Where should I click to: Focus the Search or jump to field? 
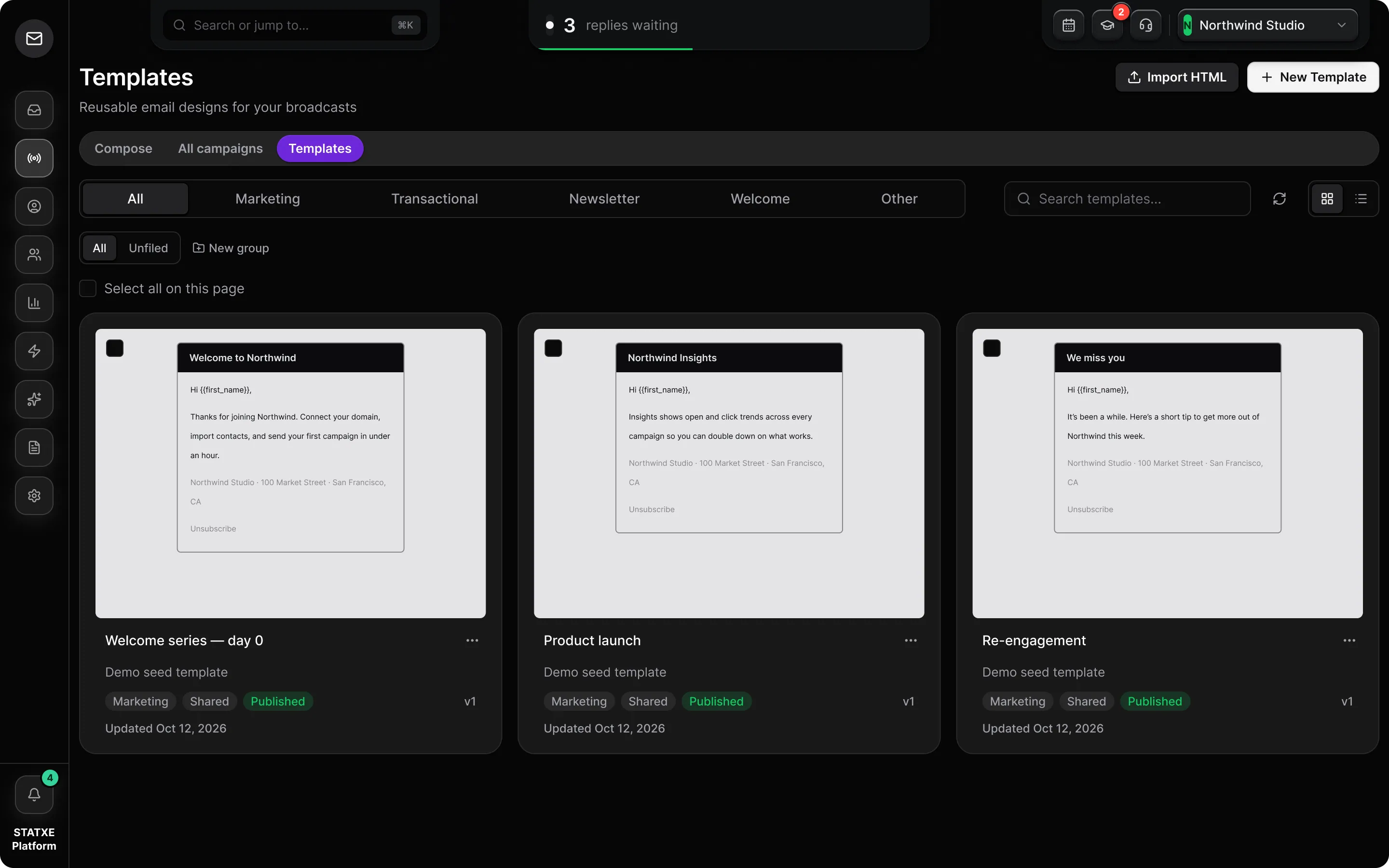click(x=295, y=25)
